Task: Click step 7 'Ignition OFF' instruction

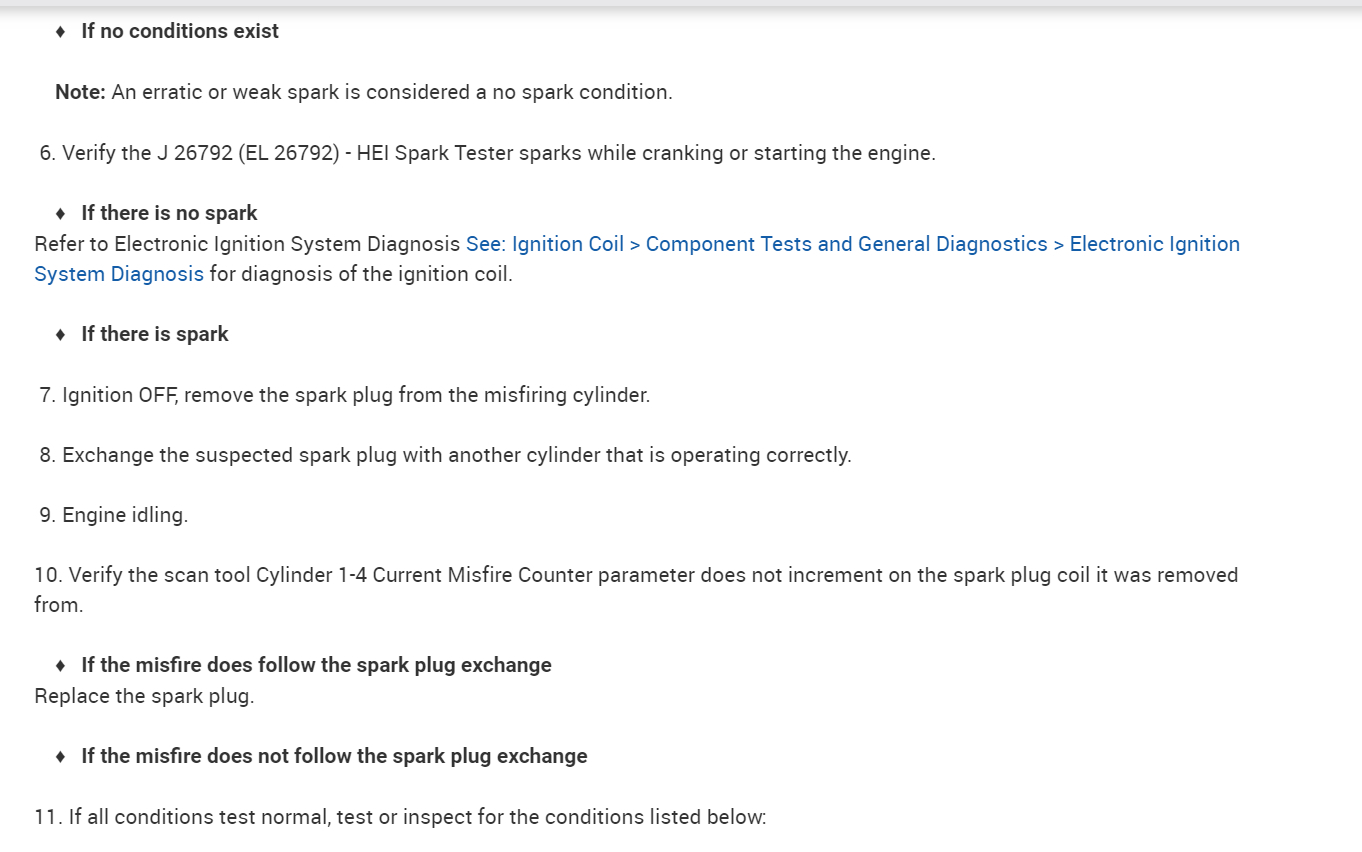Action: pos(355,395)
